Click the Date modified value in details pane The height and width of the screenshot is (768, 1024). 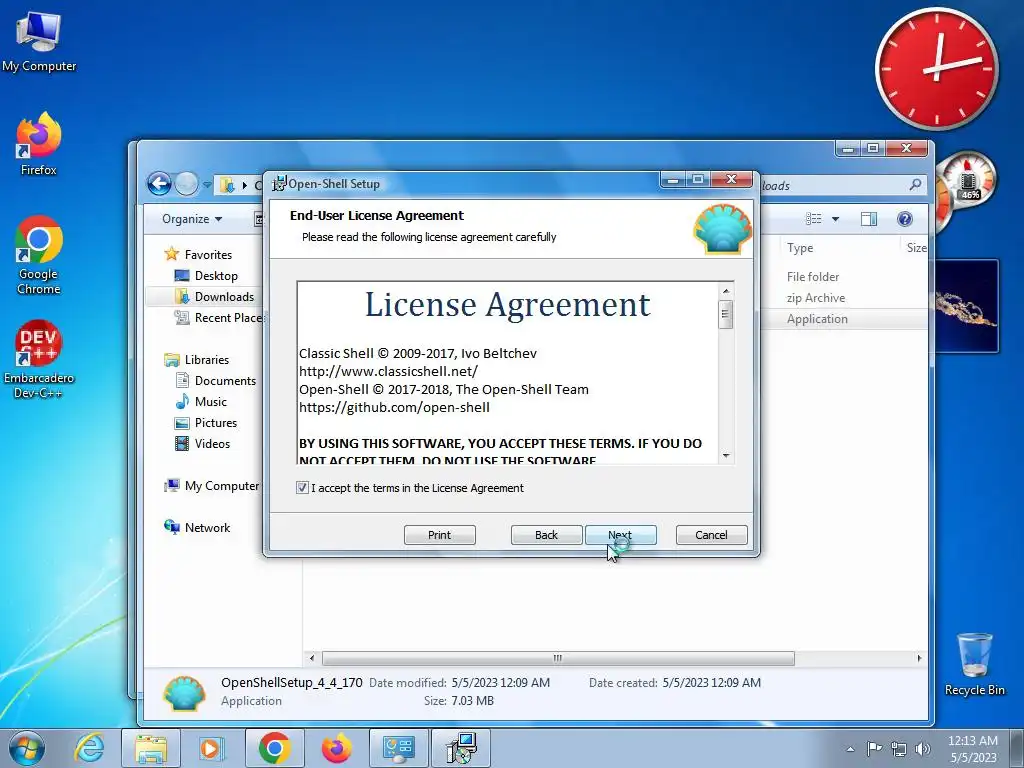[x=500, y=682]
